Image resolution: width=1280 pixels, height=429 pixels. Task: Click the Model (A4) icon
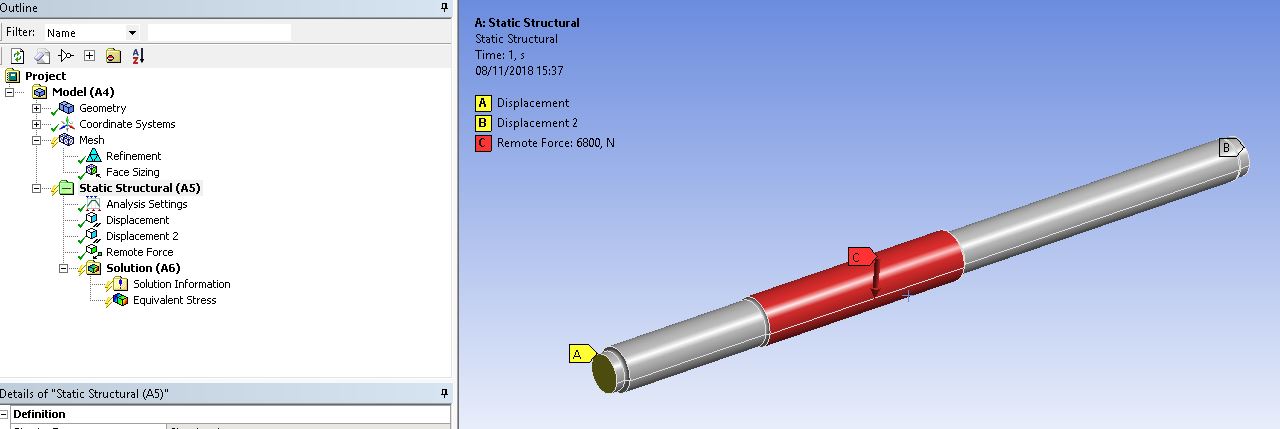[x=39, y=92]
